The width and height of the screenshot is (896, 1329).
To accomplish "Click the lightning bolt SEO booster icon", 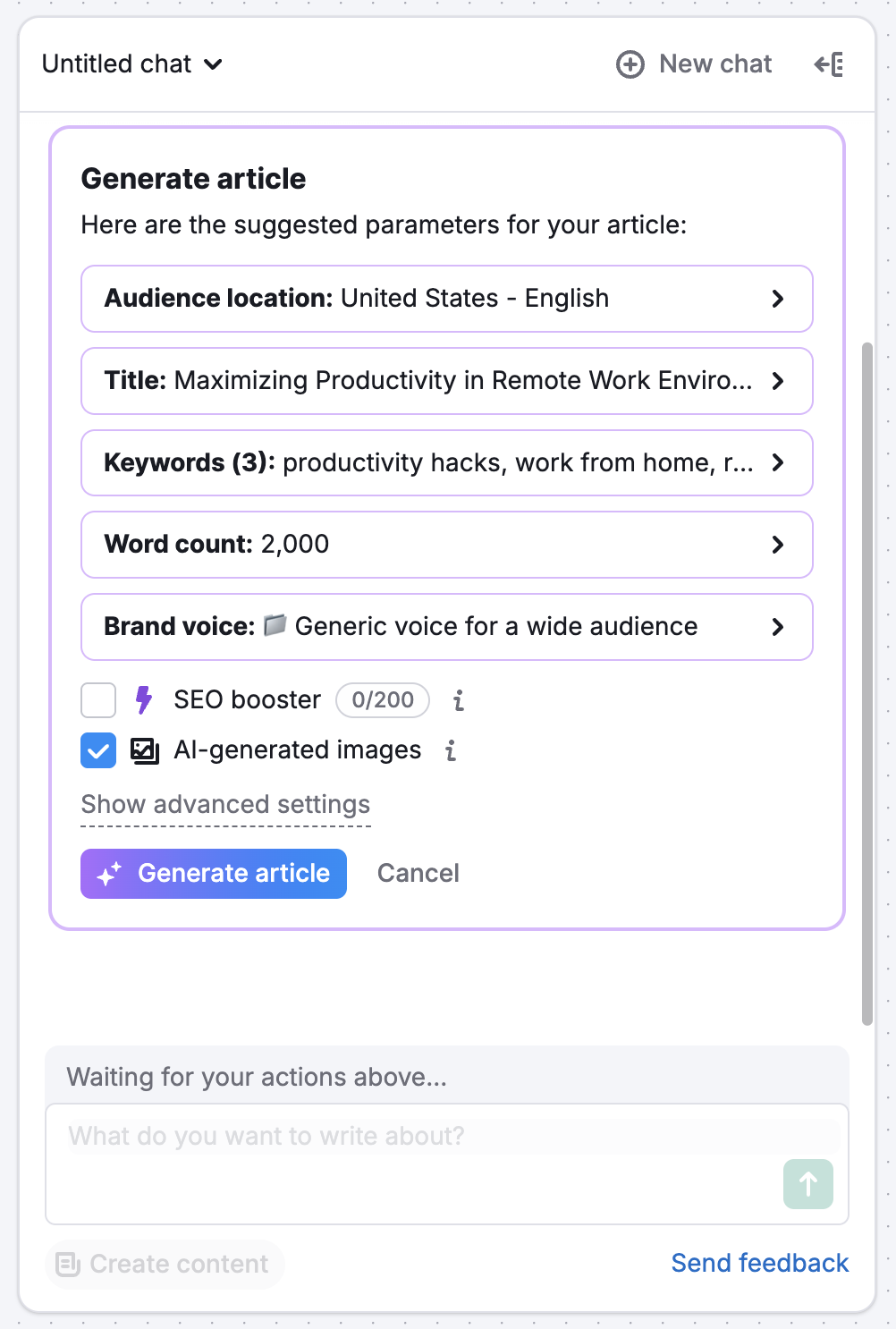I will [144, 700].
